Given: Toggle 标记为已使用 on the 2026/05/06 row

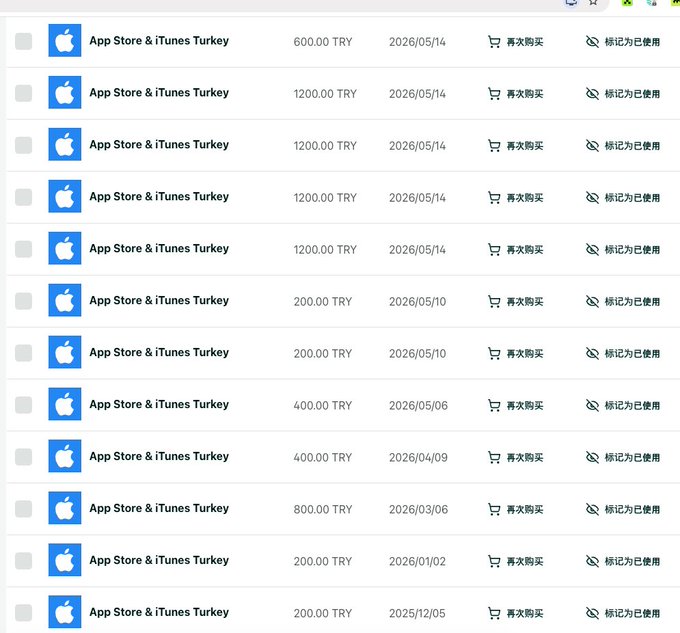Looking at the screenshot, I should pos(623,405).
